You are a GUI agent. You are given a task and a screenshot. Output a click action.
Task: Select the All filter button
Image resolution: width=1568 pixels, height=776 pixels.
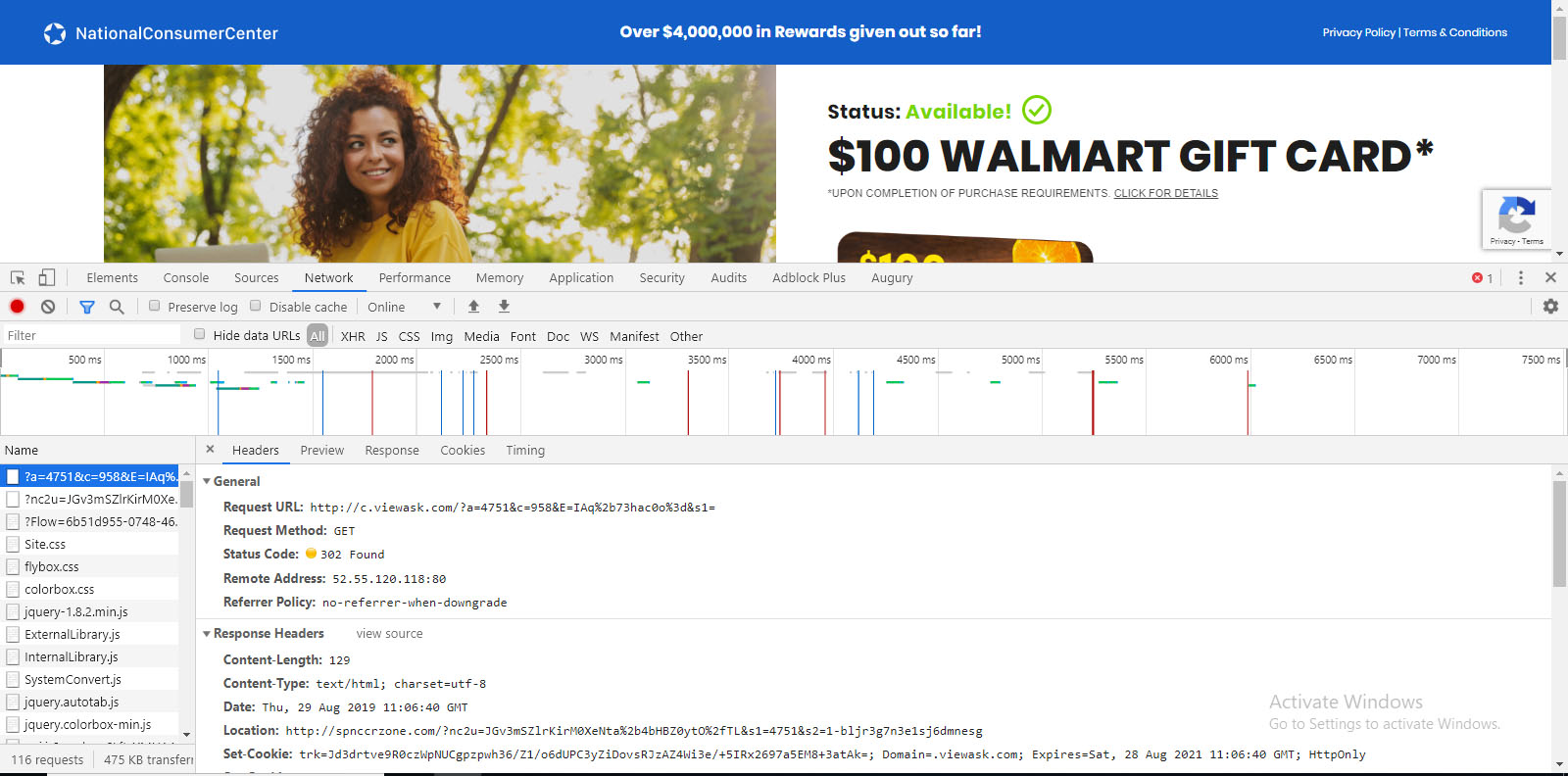point(318,336)
